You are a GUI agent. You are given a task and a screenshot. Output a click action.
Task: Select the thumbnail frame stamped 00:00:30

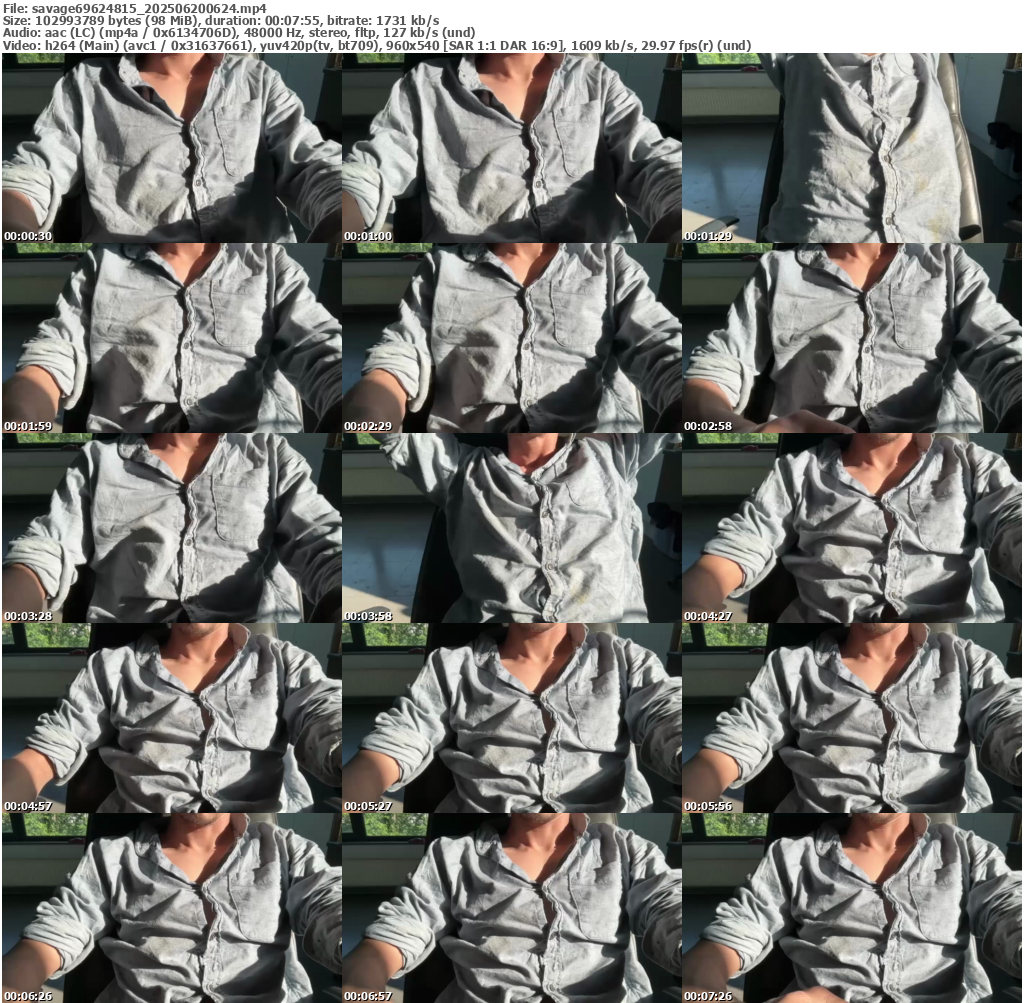[172, 148]
